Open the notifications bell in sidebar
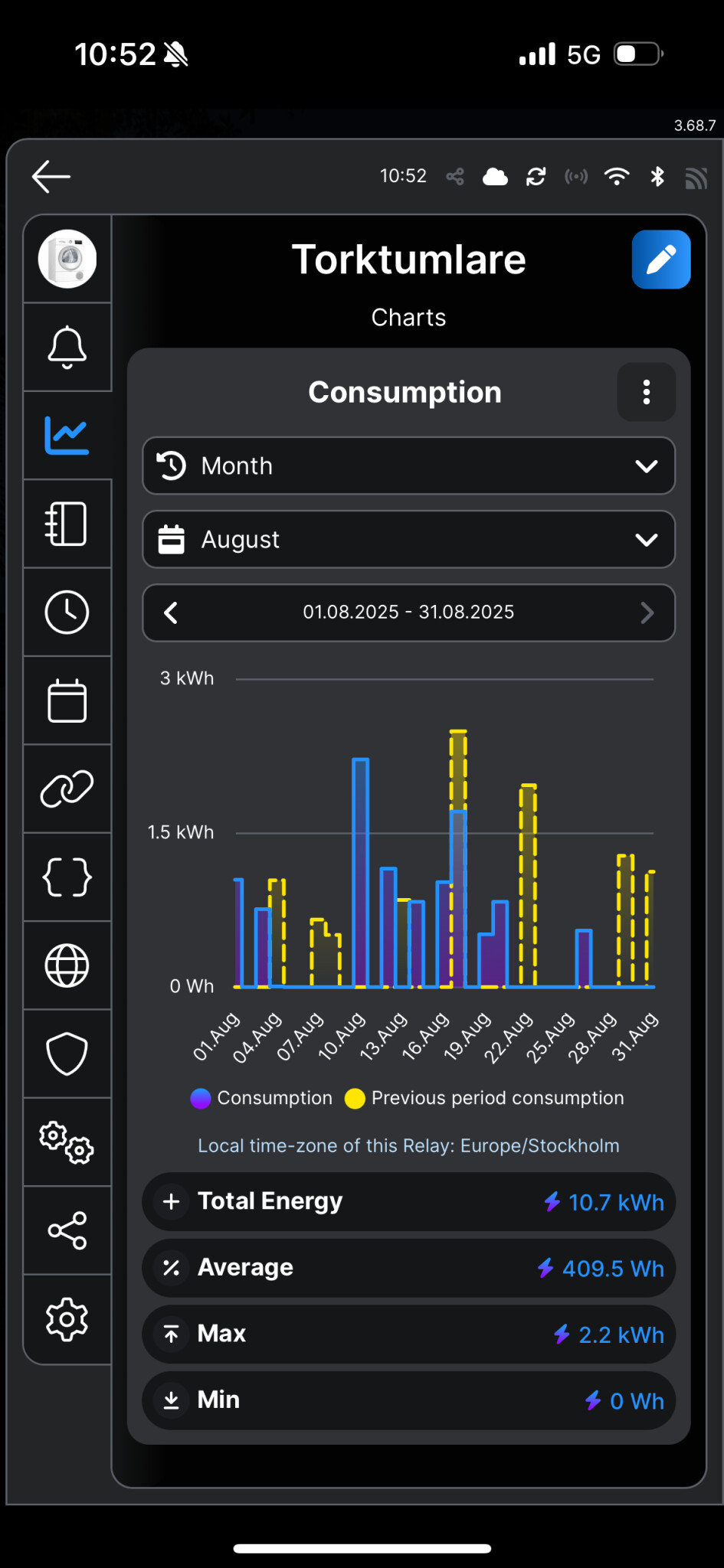 67,348
